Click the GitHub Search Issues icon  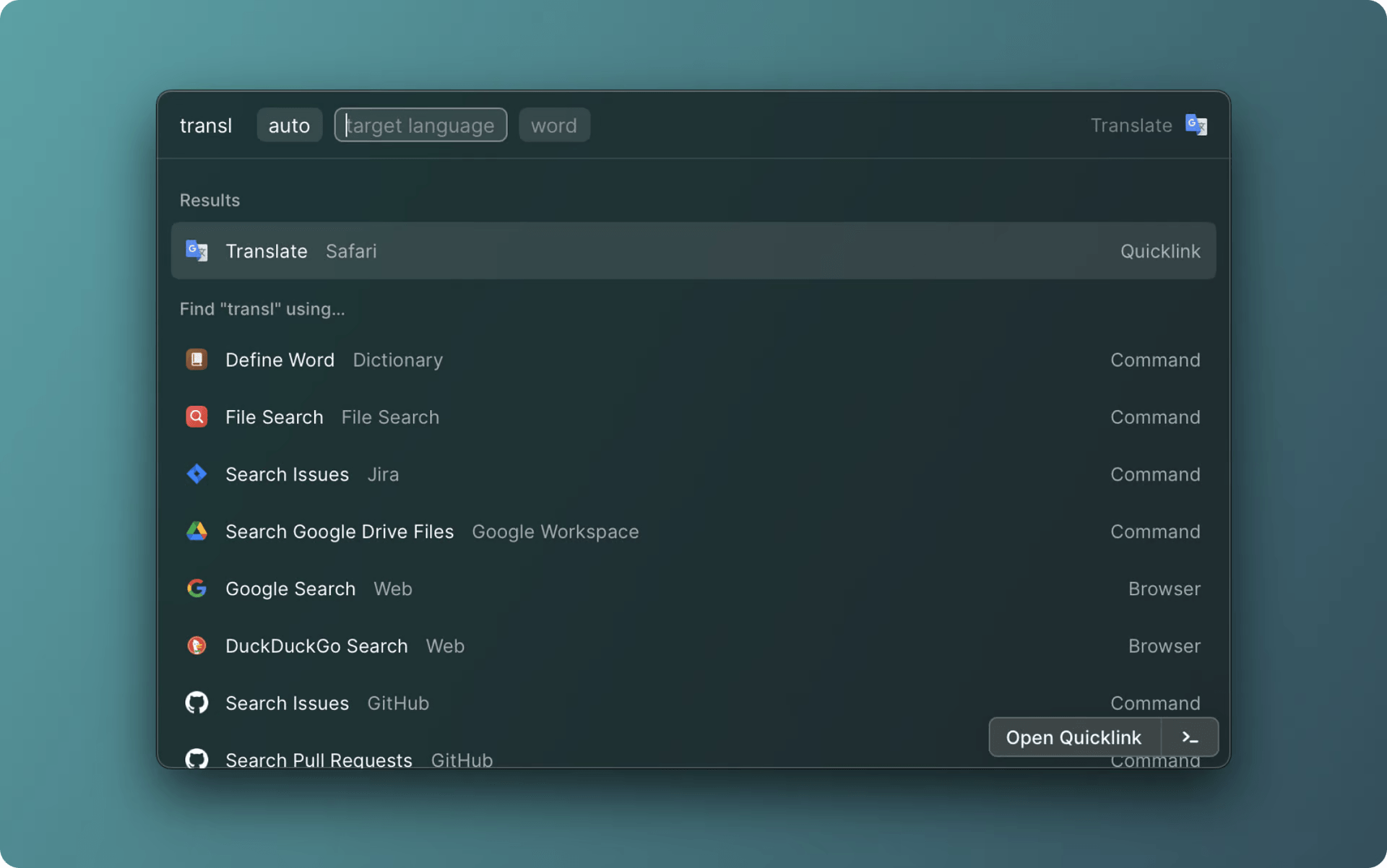click(197, 702)
